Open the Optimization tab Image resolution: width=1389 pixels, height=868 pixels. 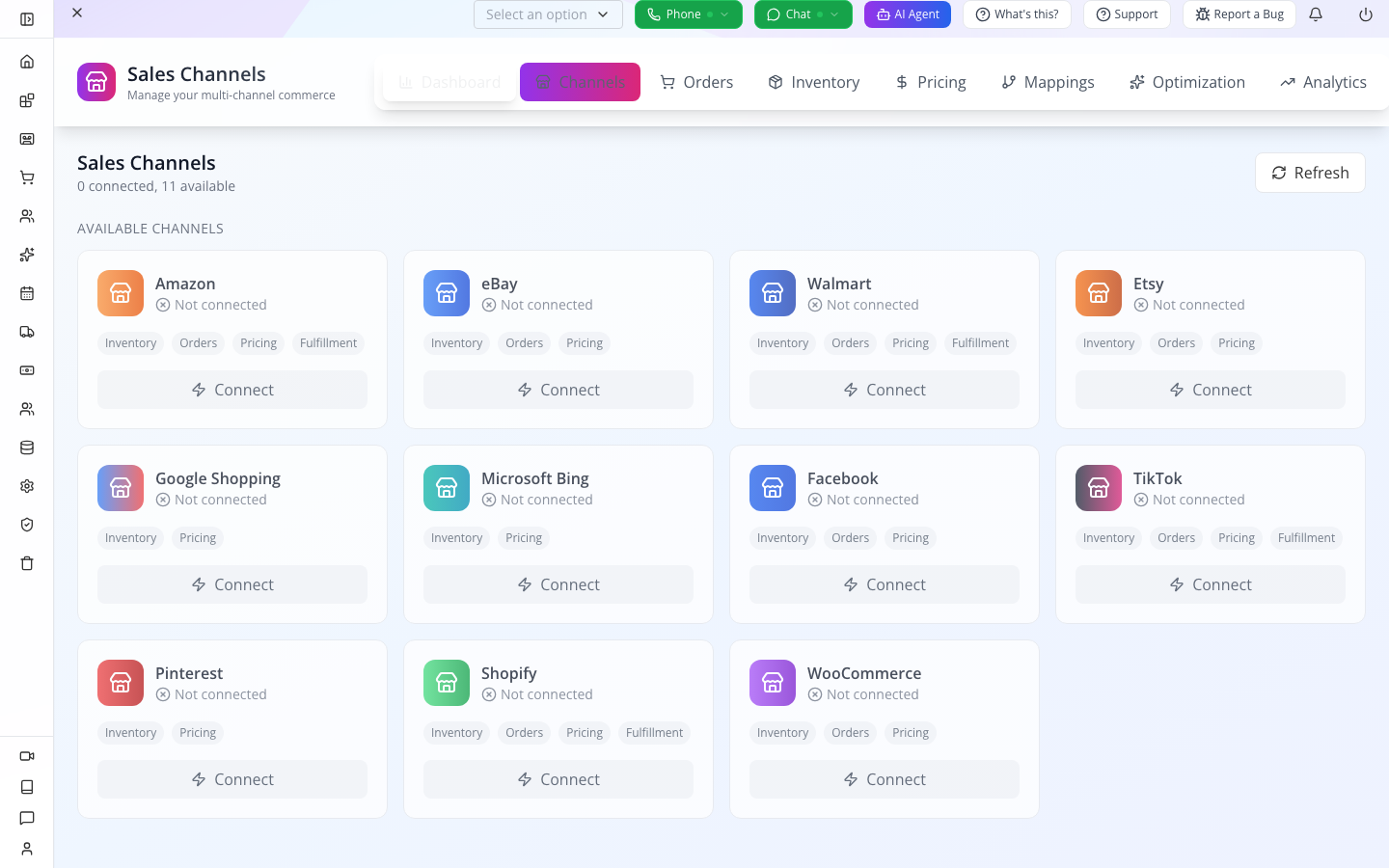(1187, 82)
